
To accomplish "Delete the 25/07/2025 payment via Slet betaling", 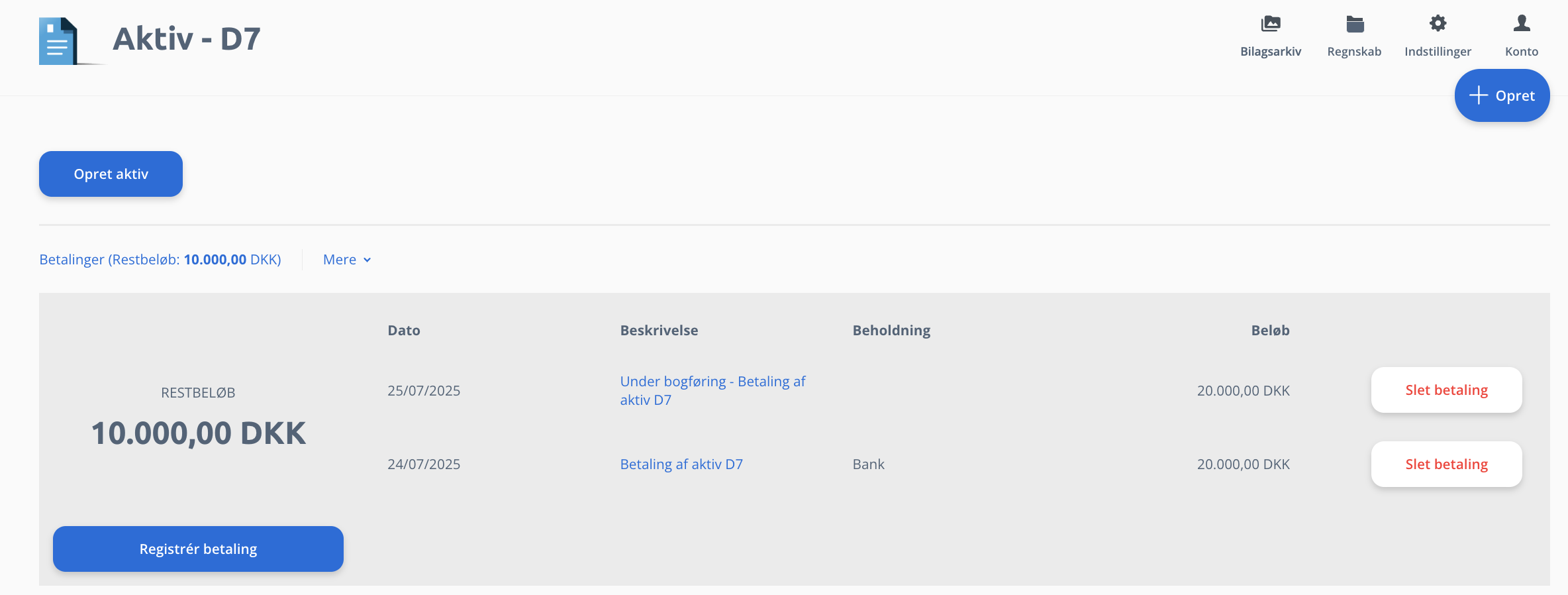I will tap(1446, 390).
